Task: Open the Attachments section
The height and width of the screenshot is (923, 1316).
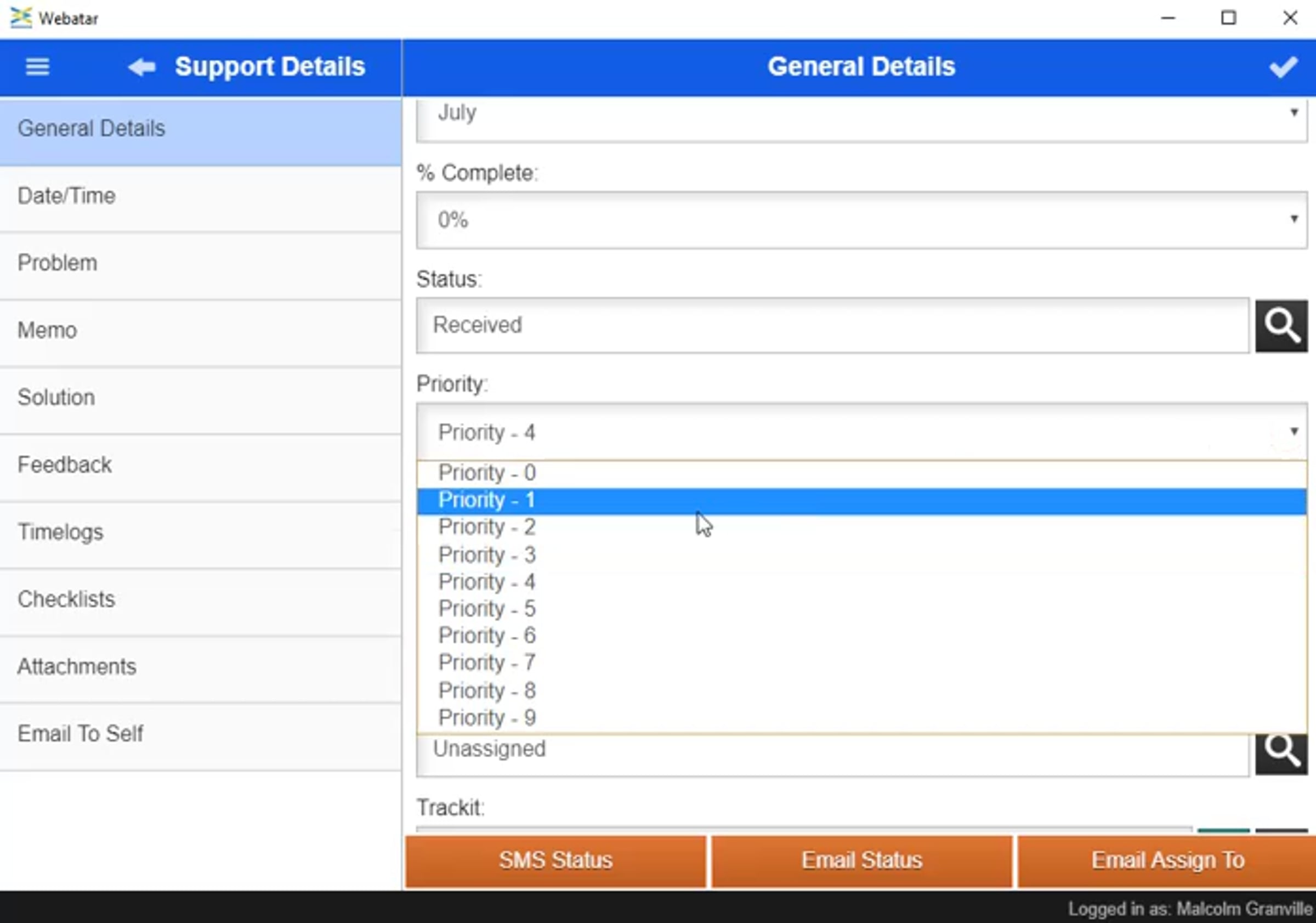Action: 201,669
